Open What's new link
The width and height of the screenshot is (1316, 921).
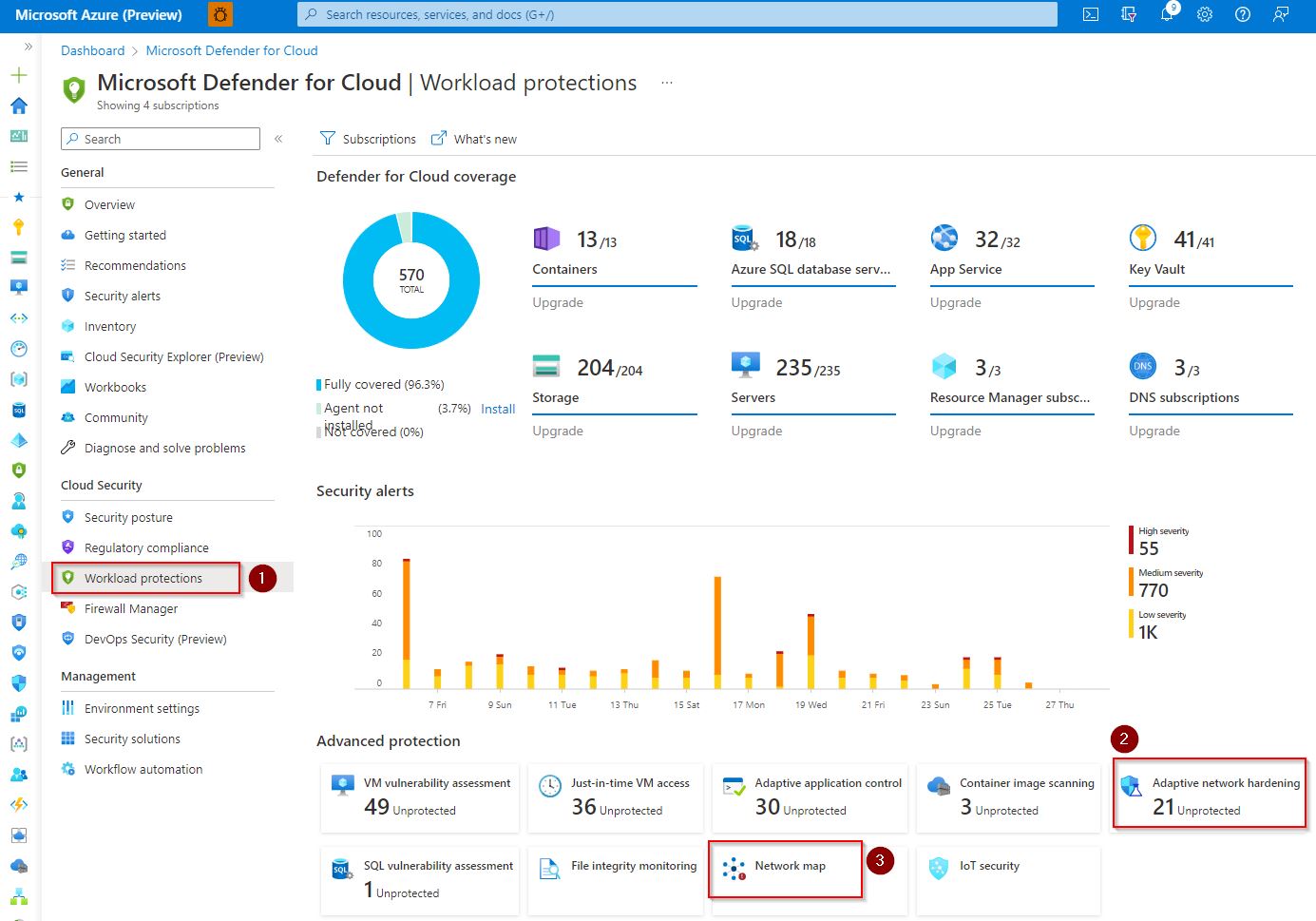tap(485, 139)
